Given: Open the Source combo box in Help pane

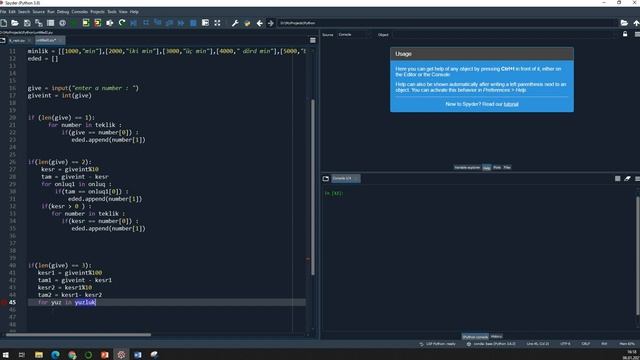Looking at the screenshot, I should 355,35.
